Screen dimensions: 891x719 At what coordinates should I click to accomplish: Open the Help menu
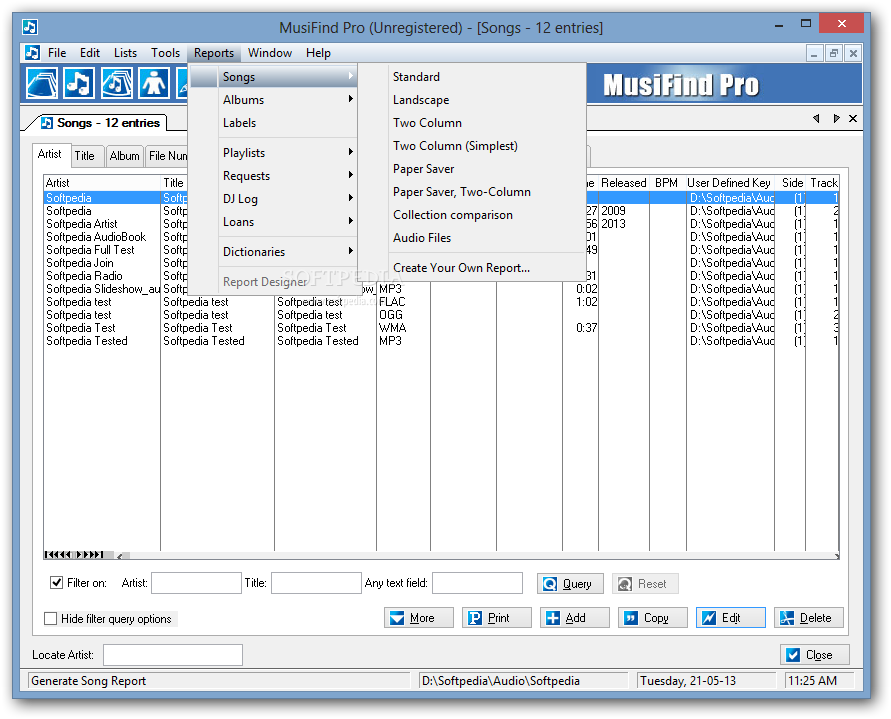pos(318,53)
